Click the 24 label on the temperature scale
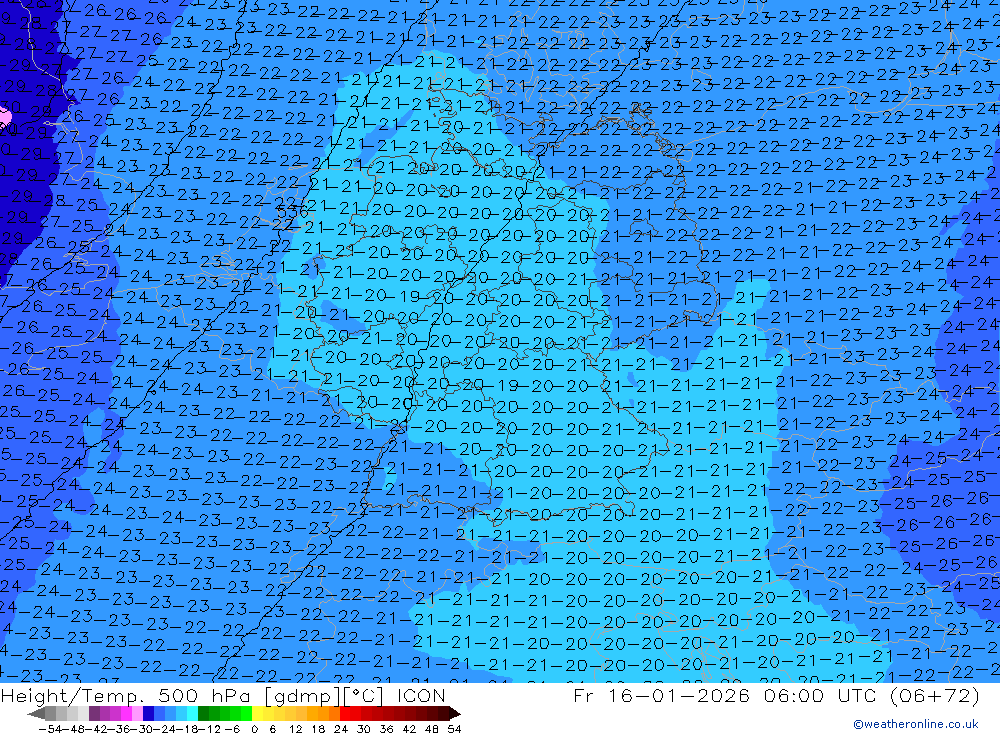The image size is (1000, 733). (x=341, y=729)
